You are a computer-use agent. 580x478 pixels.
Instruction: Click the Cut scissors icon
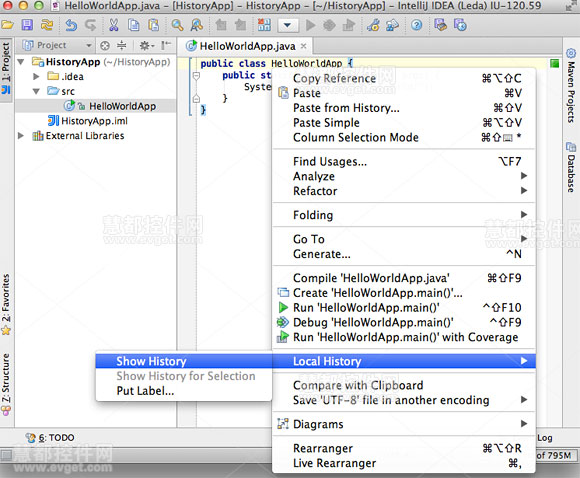[114, 25]
